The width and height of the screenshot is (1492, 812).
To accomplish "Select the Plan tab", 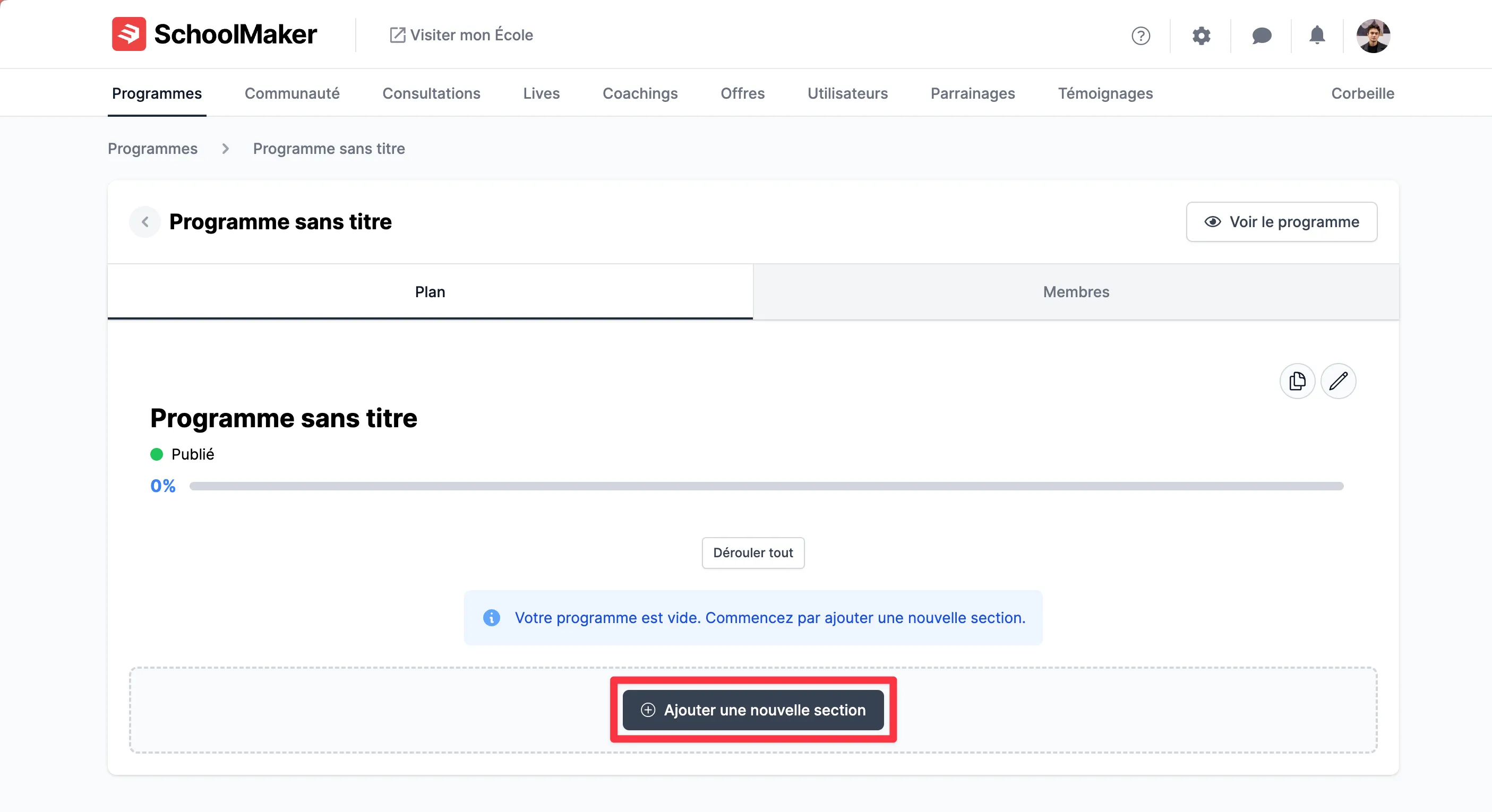I will point(430,292).
